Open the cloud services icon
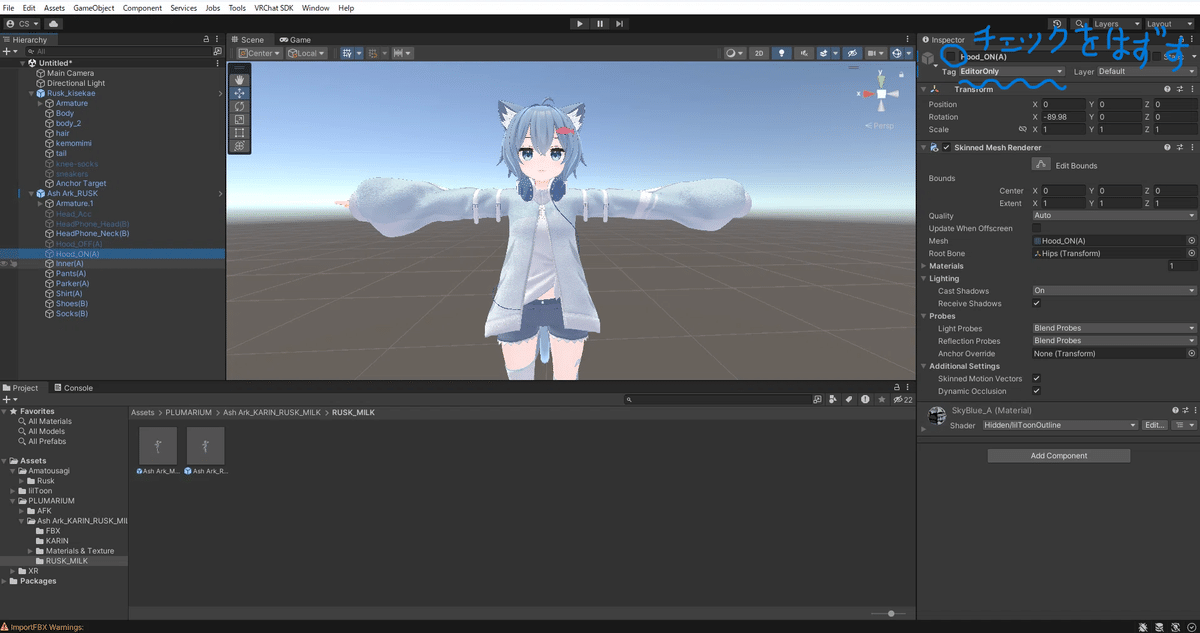This screenshot has width=1200, height=633. 53,23
